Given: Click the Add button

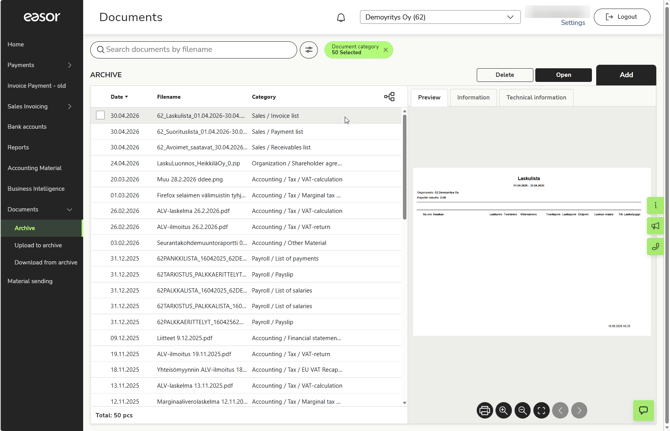Looking at the screenshot, I should point(626,75).
